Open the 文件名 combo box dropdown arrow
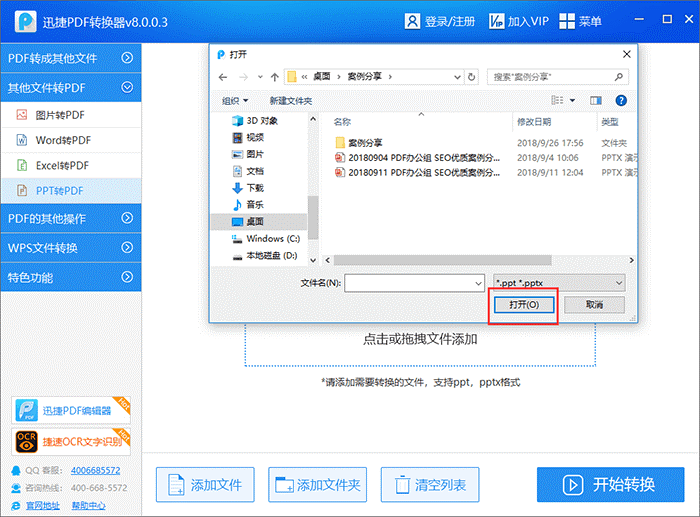Image resolution: width=700 pixels, height=517 pixels. pyautogui.click(x=478, y=283)
